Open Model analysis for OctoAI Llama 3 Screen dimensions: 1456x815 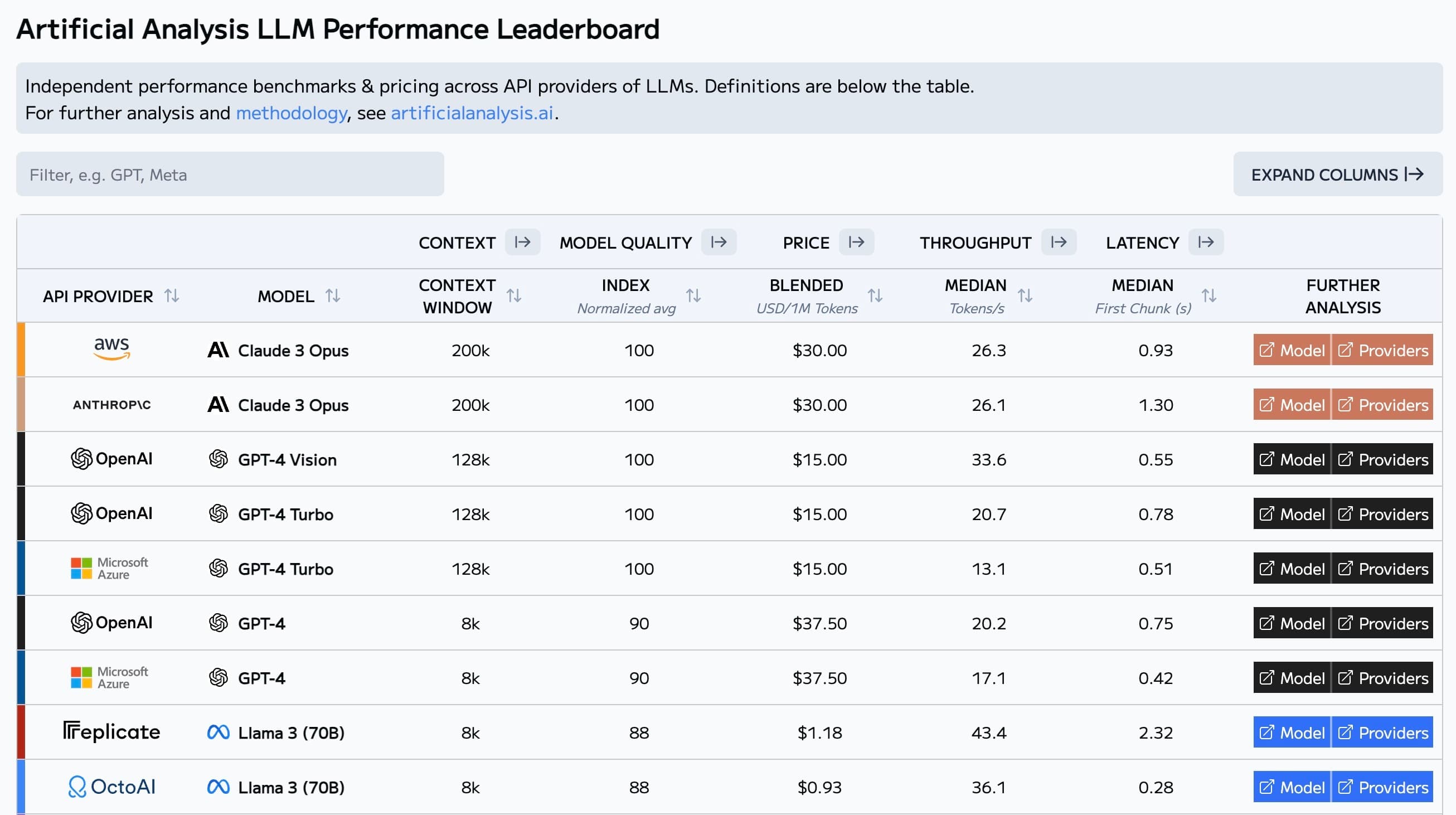1292,787
